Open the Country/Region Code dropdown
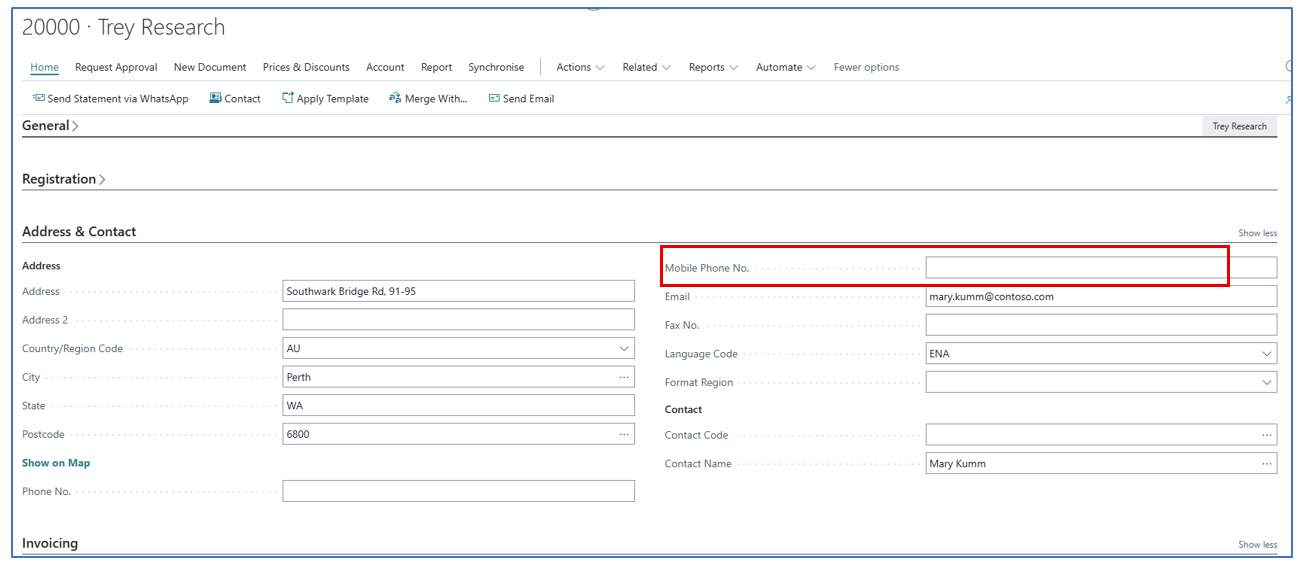Viewport: 1305px width, 569px height. 624,349
